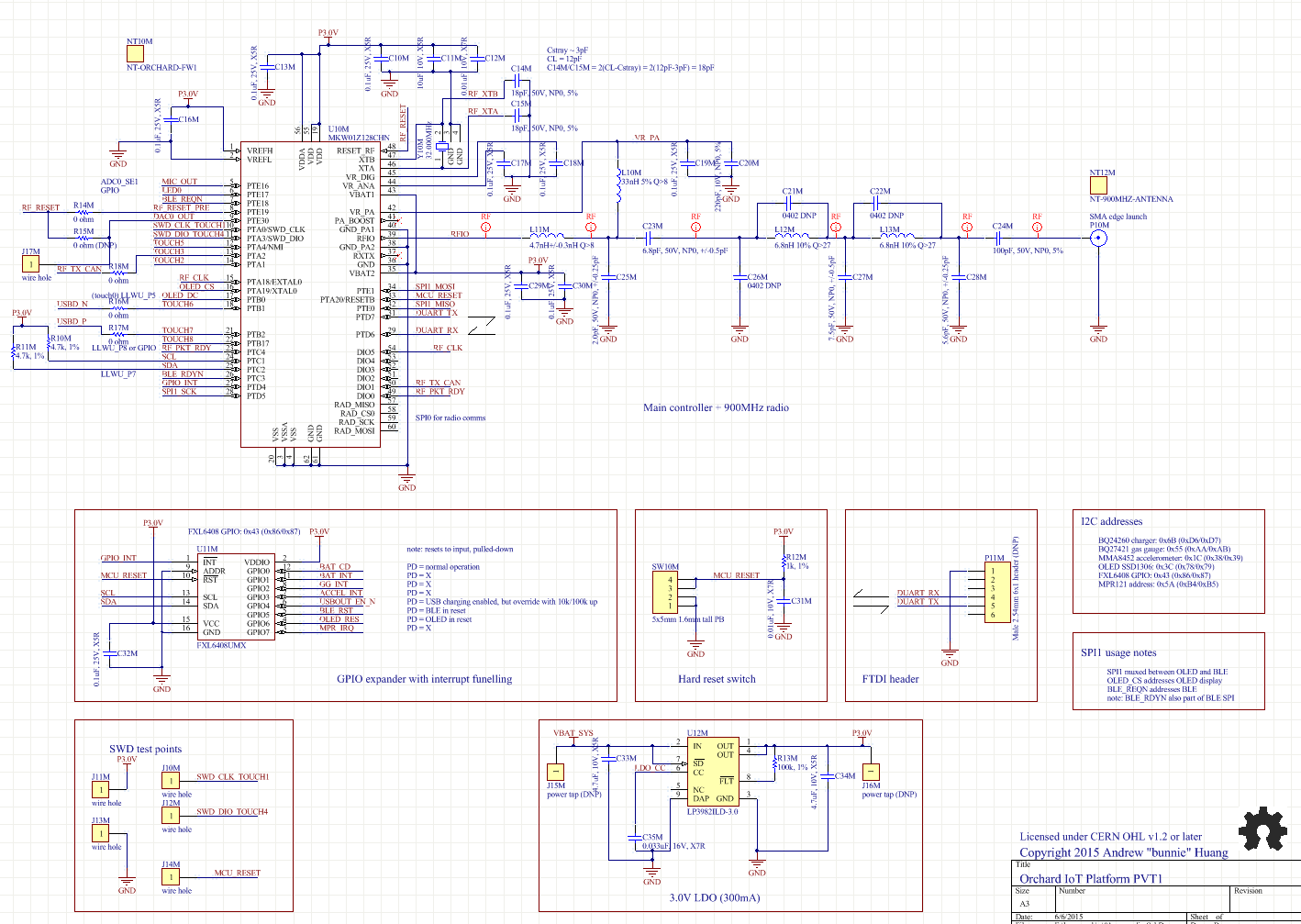1301x924 pixels.
Task: Click the VBAT_SYS net label
Action: 573,733
